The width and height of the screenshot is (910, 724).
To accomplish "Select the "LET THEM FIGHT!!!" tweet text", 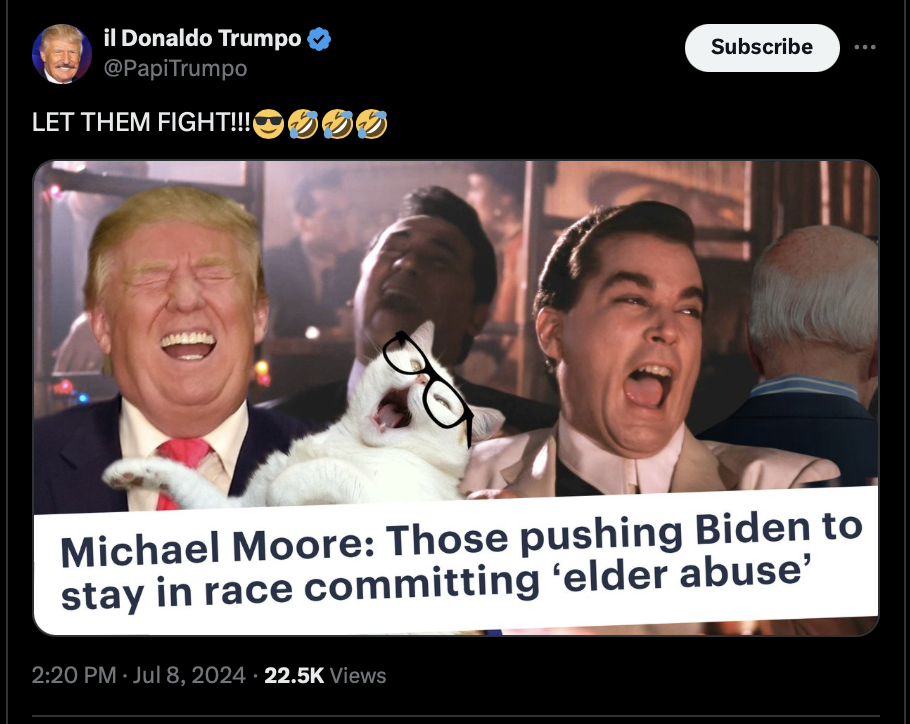I will 142,122.
